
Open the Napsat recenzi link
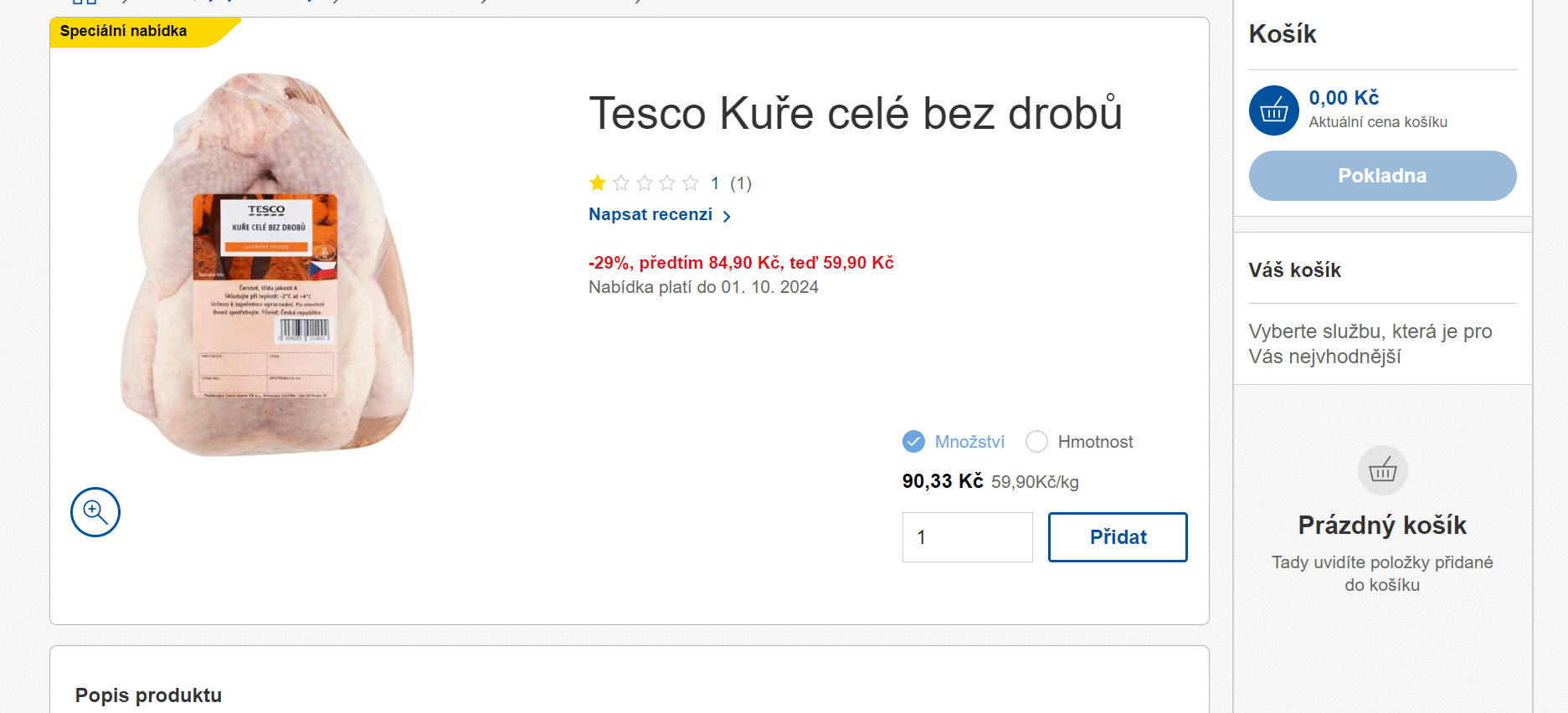(650, 214)
